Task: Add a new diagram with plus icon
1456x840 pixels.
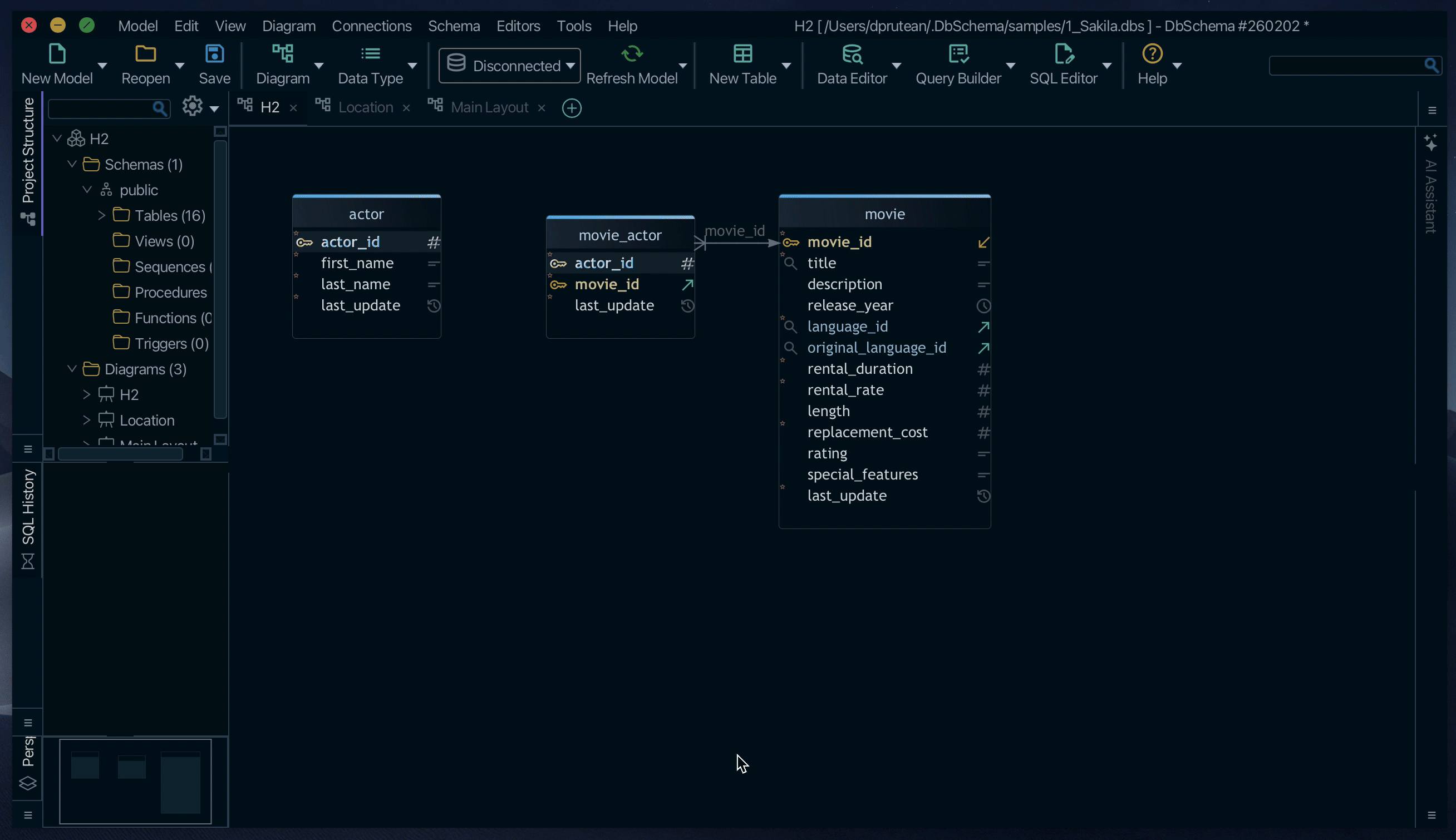Action: click(x=571, y=108)
